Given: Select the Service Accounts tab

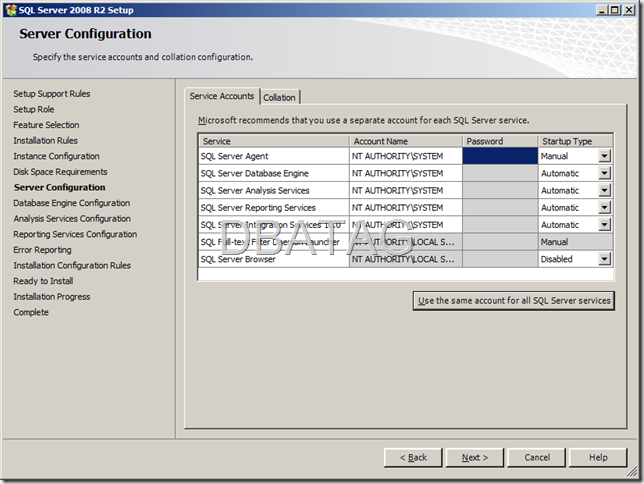Looking at the screenshot, I should click(x=222, y=96).
